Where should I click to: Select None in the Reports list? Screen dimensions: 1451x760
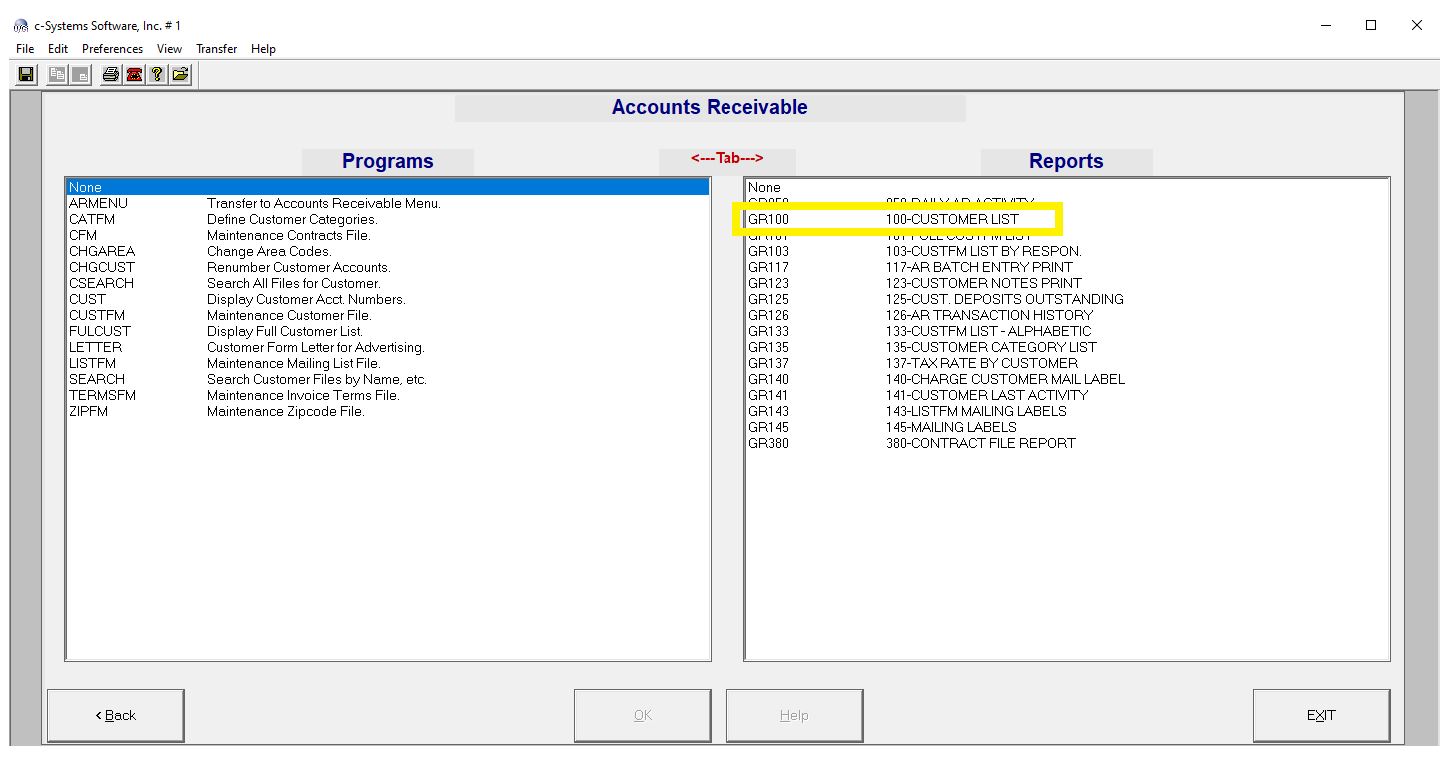[765, 187]
